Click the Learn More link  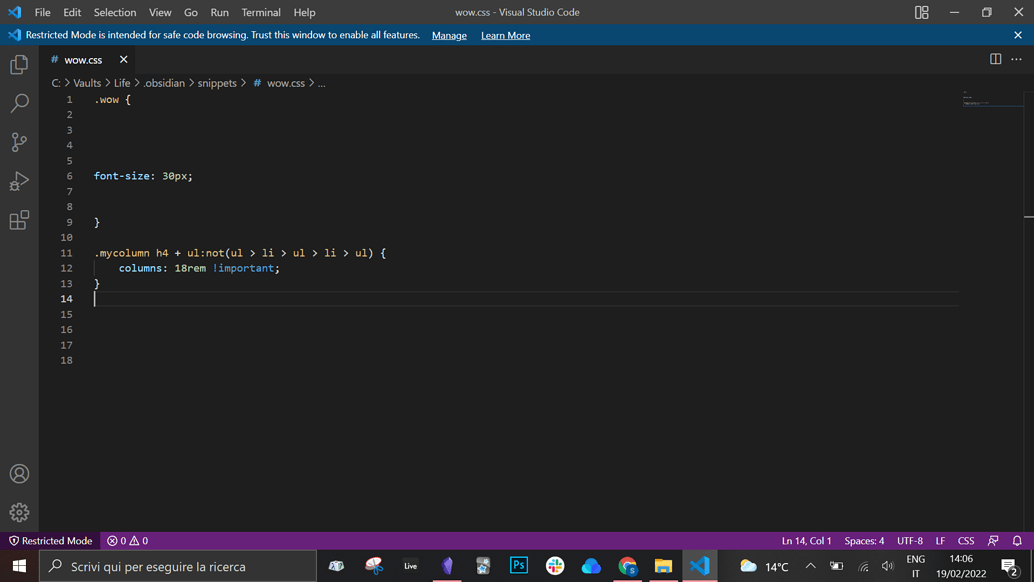[505, 34]
